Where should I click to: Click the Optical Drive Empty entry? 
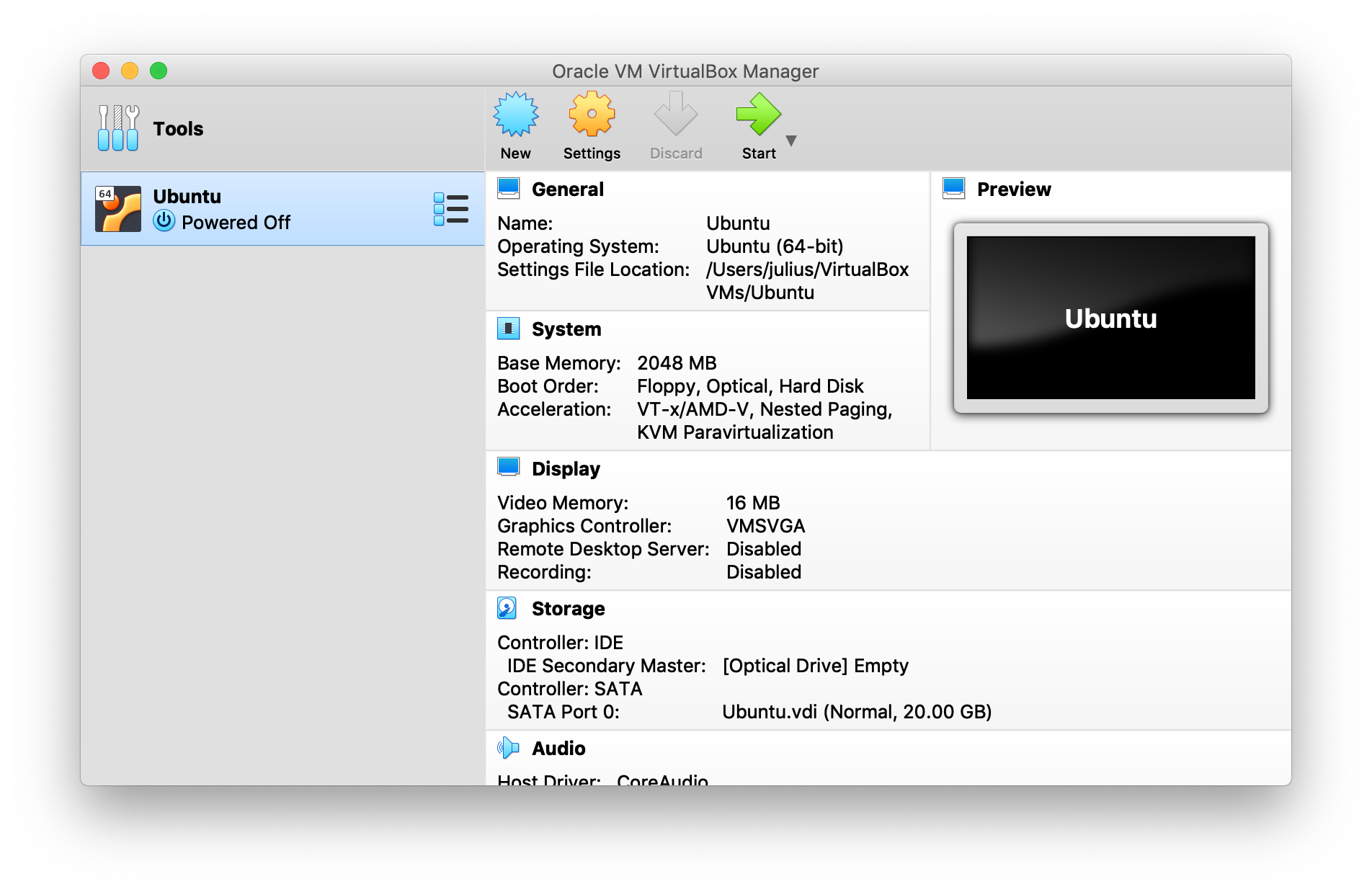coord(815,666)
